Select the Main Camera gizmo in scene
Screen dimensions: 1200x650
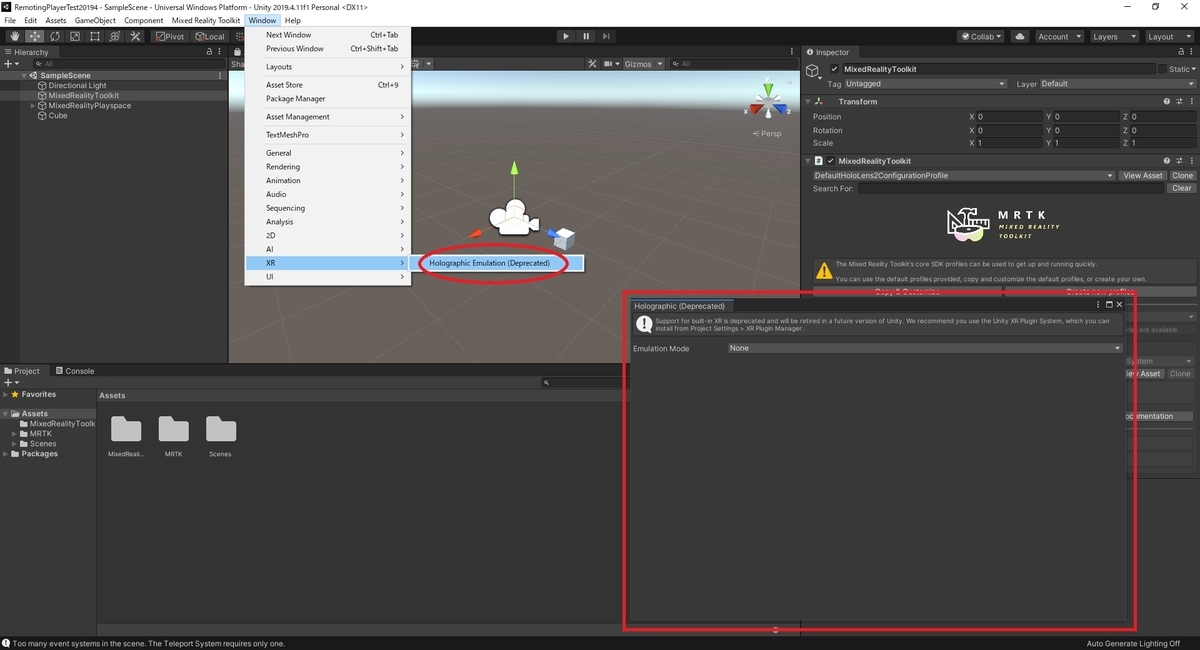tap(513, 217)
